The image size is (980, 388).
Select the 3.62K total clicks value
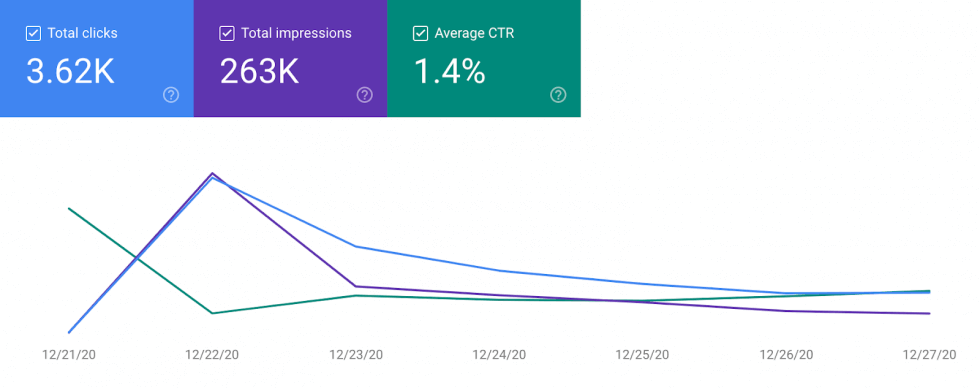(71, 71)
